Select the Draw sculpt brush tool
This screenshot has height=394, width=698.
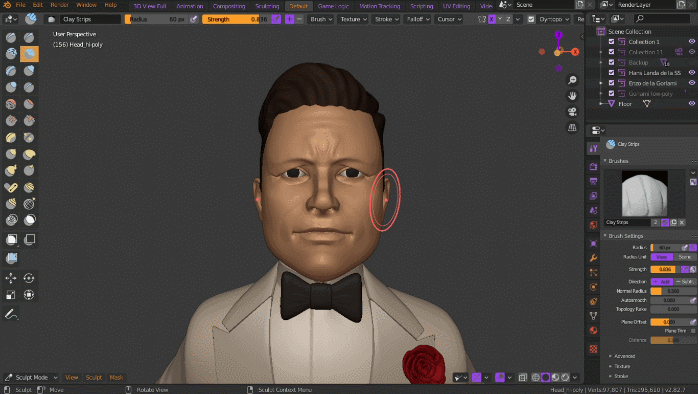pos(11,37)
